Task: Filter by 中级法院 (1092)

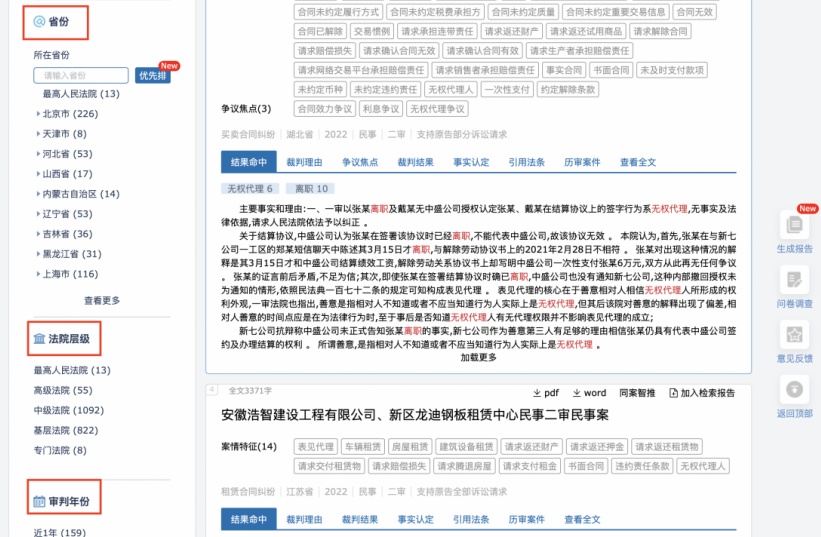Action: tap(68, 410)
